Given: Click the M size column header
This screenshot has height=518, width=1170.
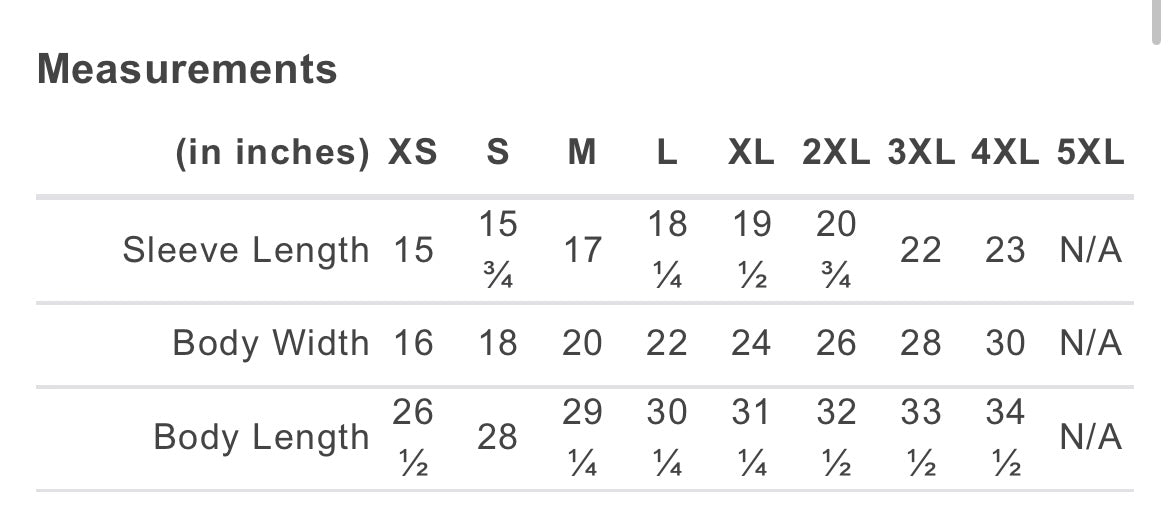Looking at the screenshot, I should click(x=582, y=153).
